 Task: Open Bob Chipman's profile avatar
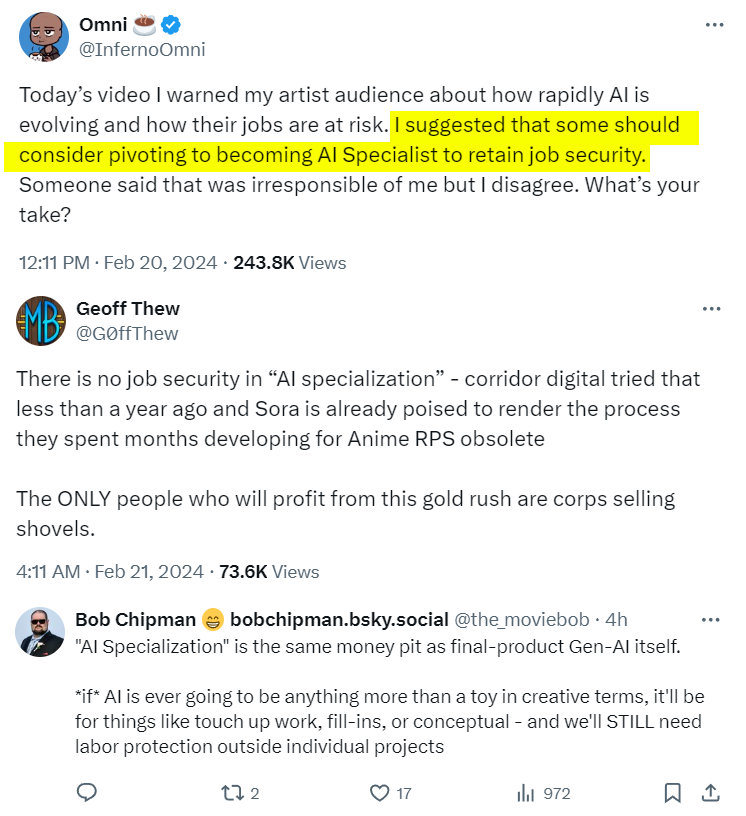(41, 631)
